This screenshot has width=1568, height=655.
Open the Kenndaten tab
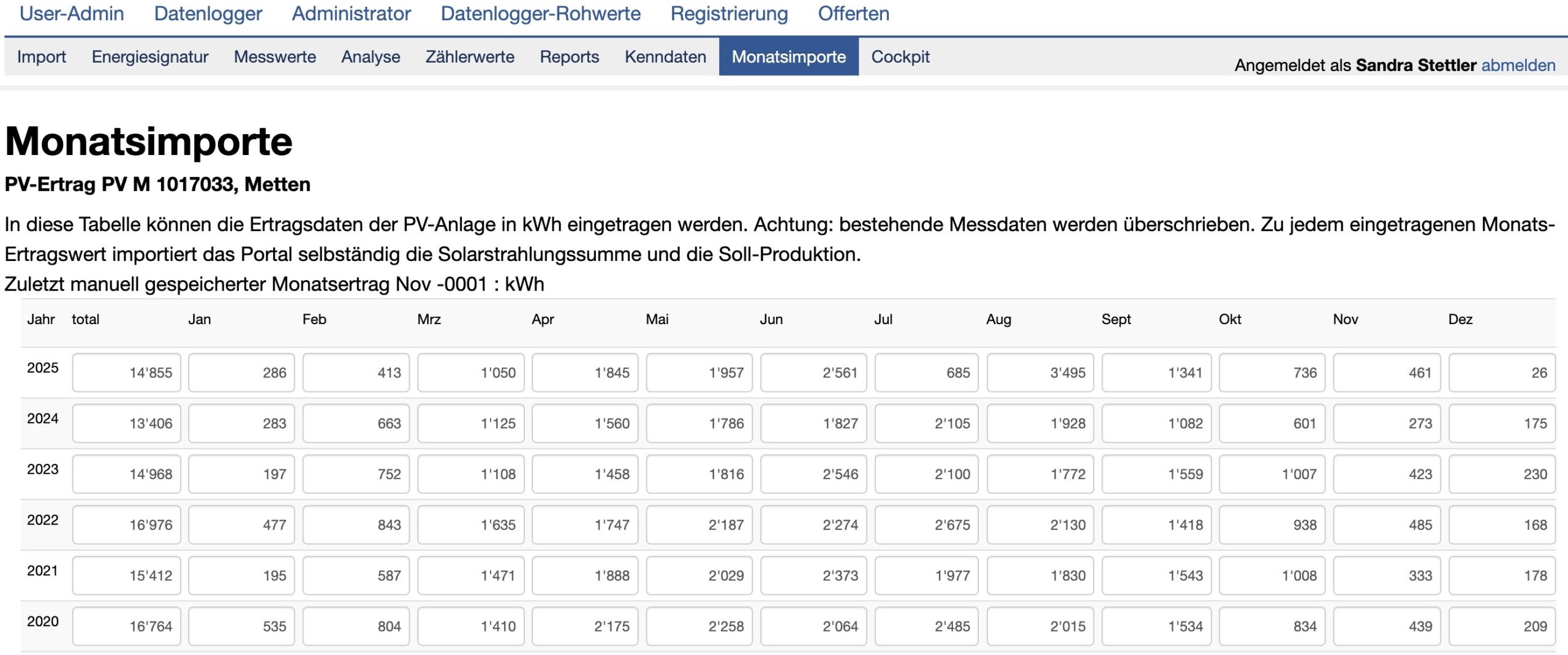pyautogui.click(x=665, y=57)
